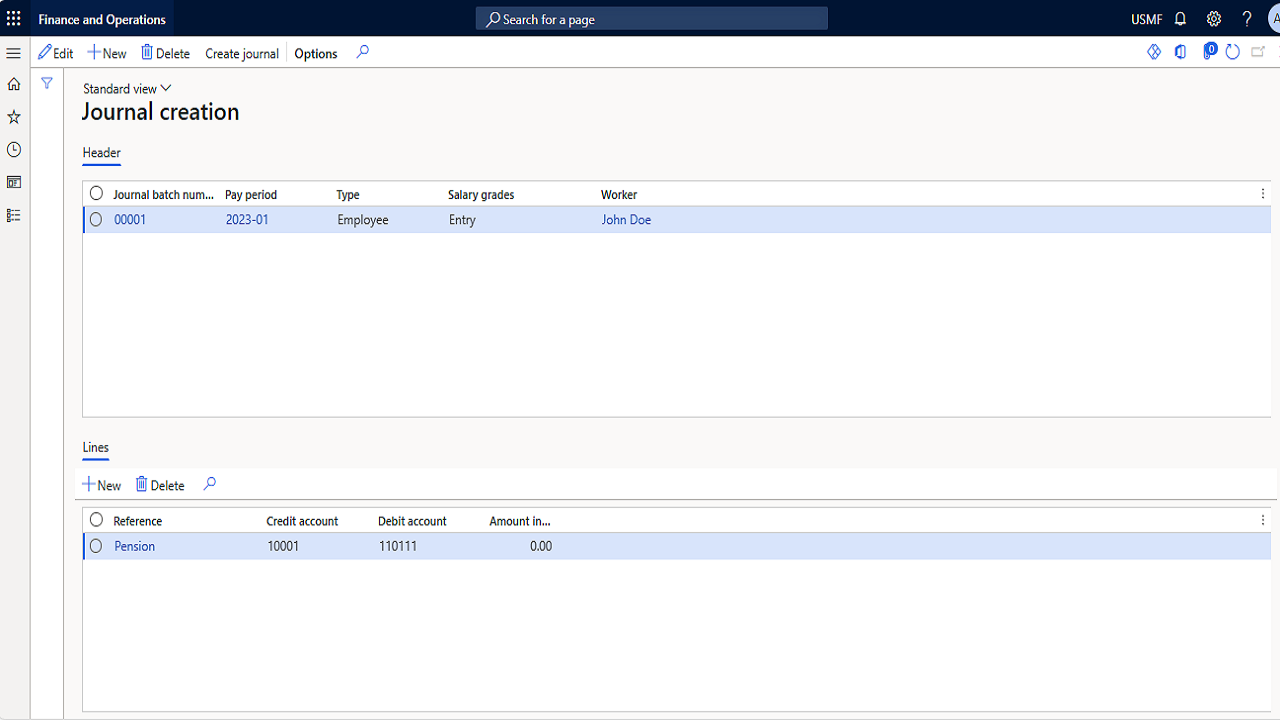Select row for journal 00001

pos(96,219)
